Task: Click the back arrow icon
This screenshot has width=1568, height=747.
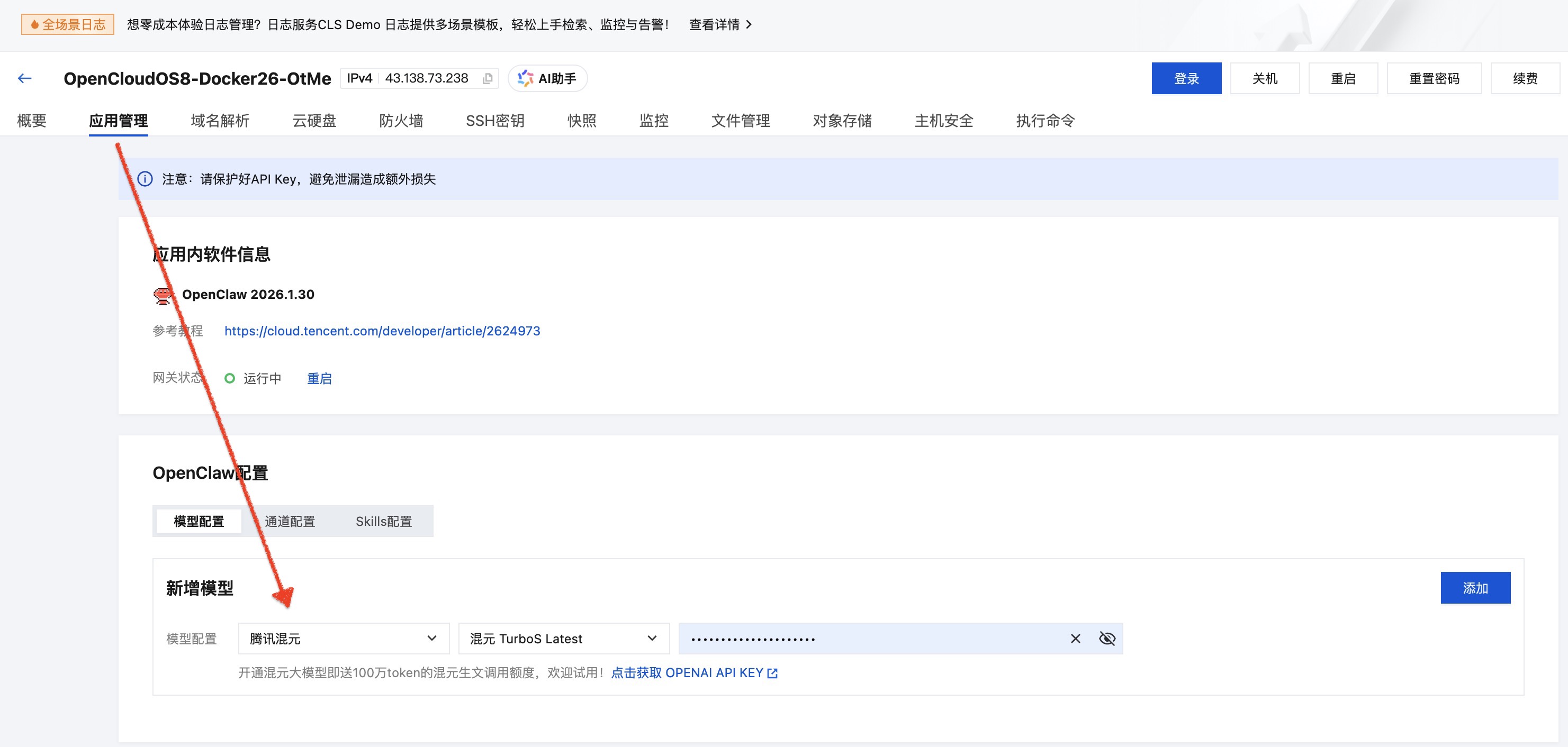Action: pos(24,78)
